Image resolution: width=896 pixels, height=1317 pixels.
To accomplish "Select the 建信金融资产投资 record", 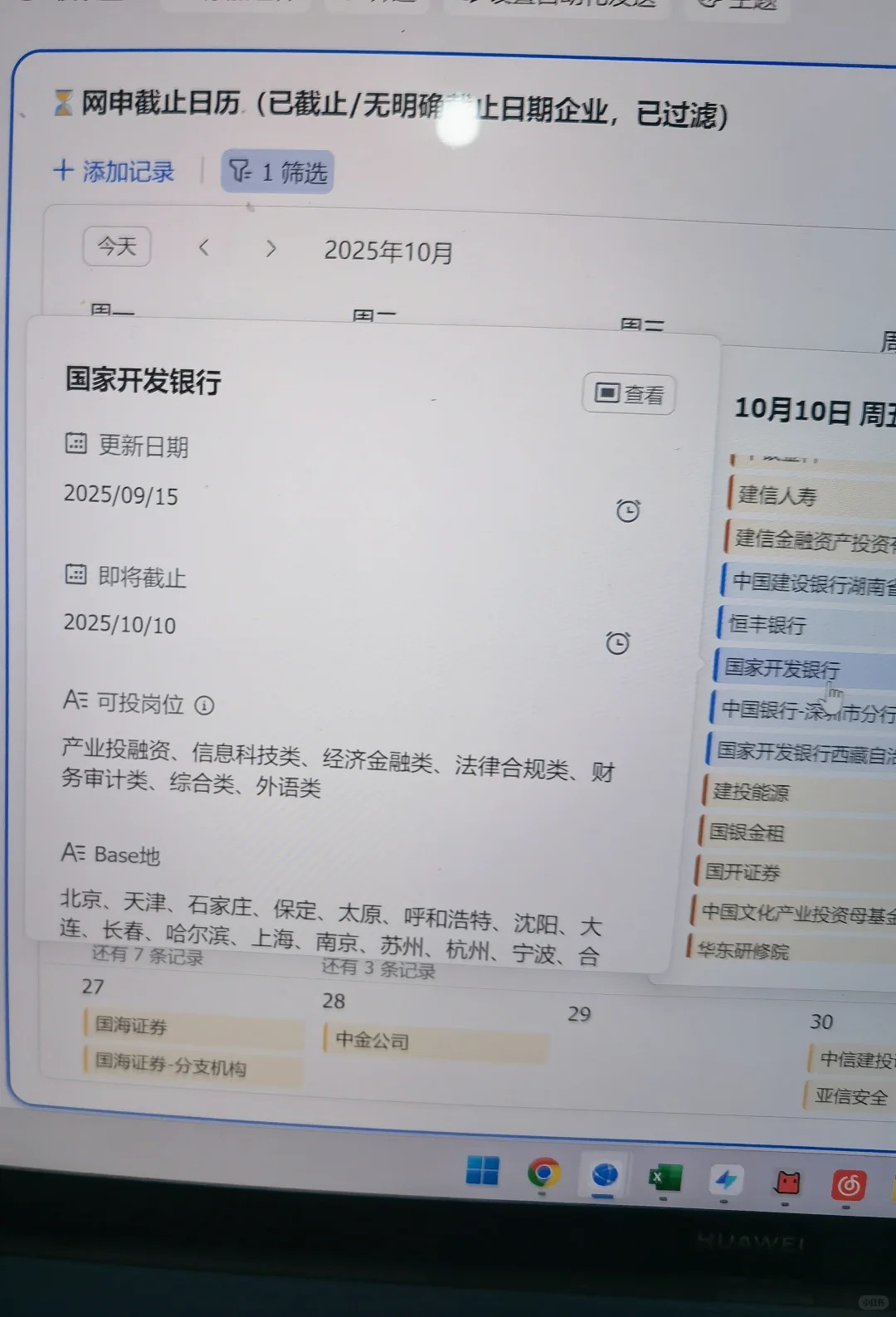I will [x=809, y=539].
